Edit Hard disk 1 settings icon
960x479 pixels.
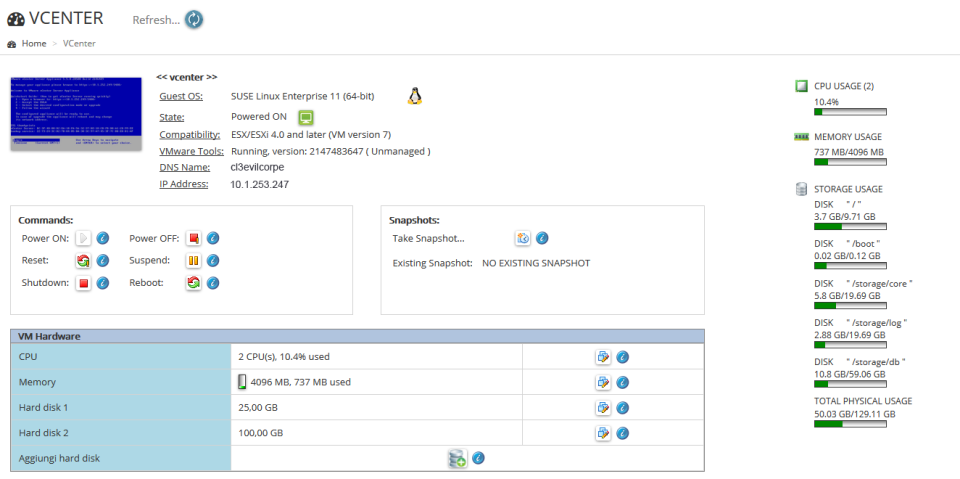pyautogui.click(x=603, y=407)
